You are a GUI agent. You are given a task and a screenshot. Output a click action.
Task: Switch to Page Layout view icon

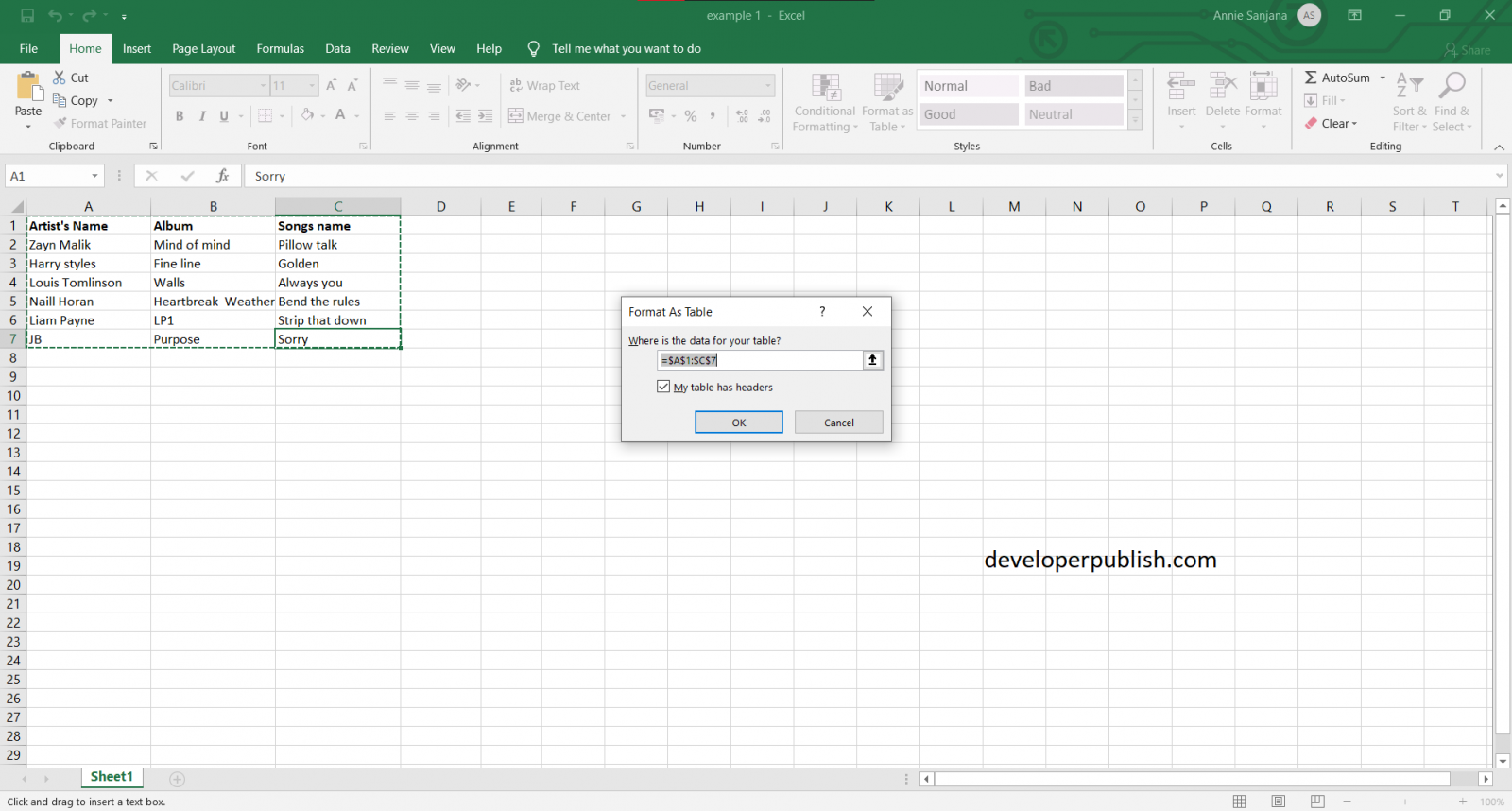point(1278,802)
